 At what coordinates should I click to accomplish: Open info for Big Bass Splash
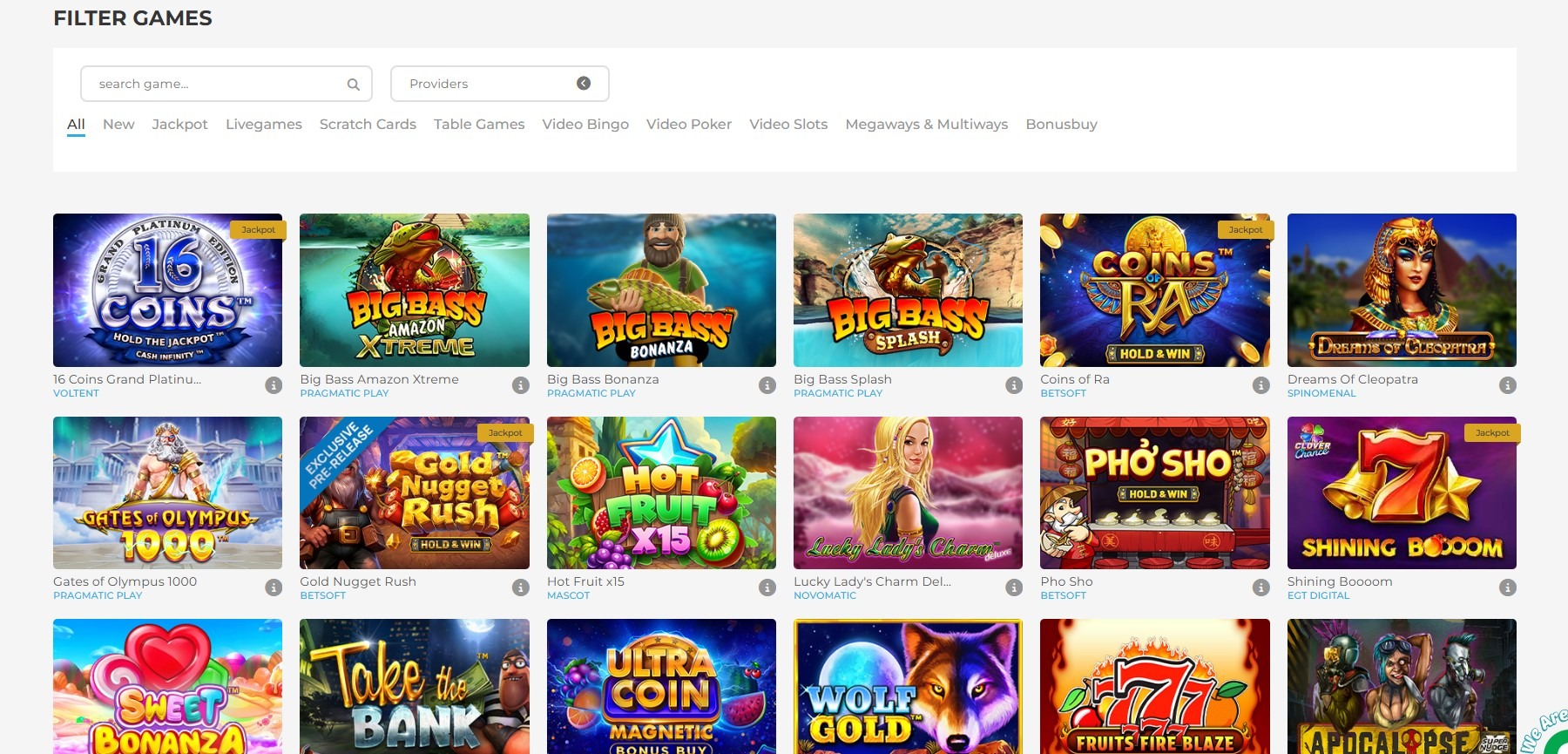(x=1014, y=385)
